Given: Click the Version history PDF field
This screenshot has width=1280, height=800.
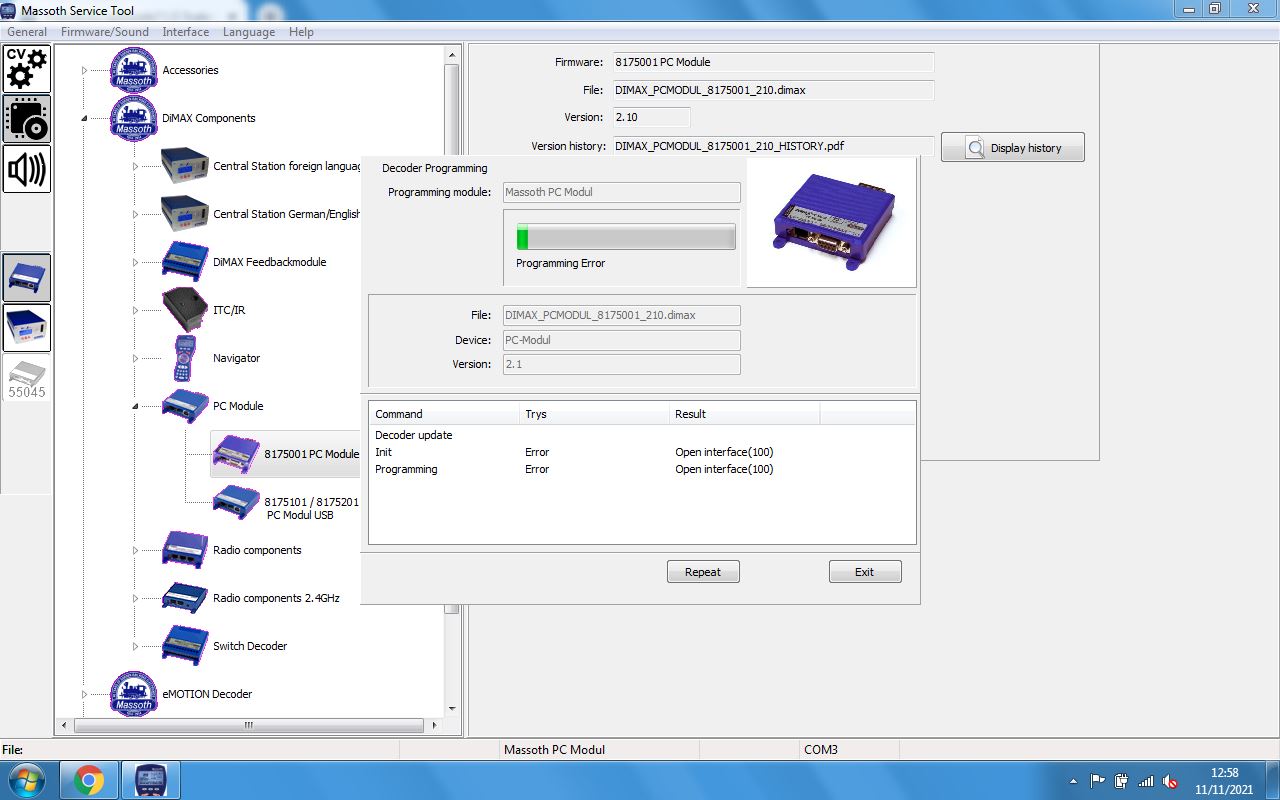Looking at the screenshot, I should pyautogui.click(x=773, y=146).
